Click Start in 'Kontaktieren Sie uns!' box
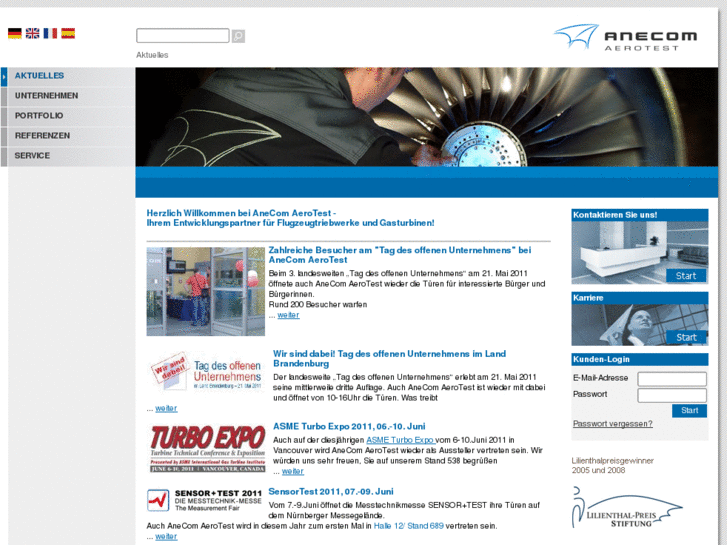This screenshot has height=545, width=727. pos(686,276)
